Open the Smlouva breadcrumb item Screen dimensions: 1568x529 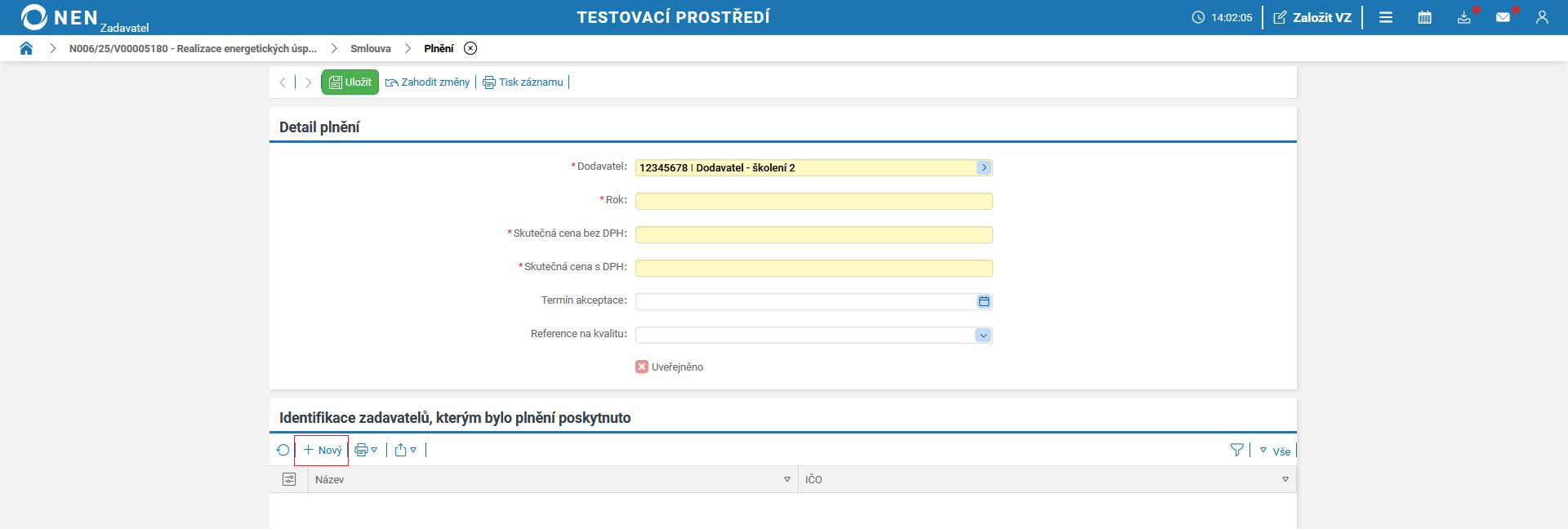pyautogui.click(x=371, y=48)
